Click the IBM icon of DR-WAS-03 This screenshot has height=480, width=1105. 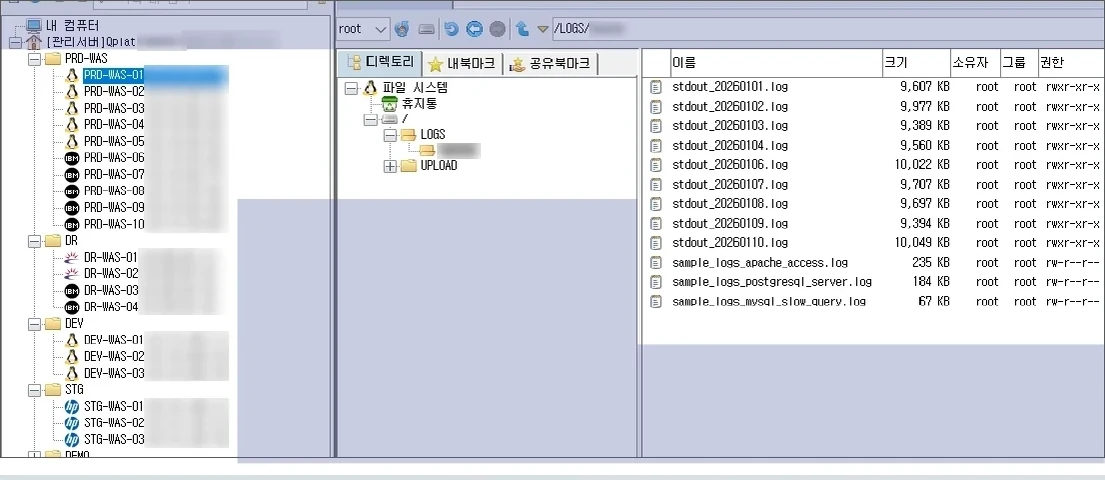[71, 290]
